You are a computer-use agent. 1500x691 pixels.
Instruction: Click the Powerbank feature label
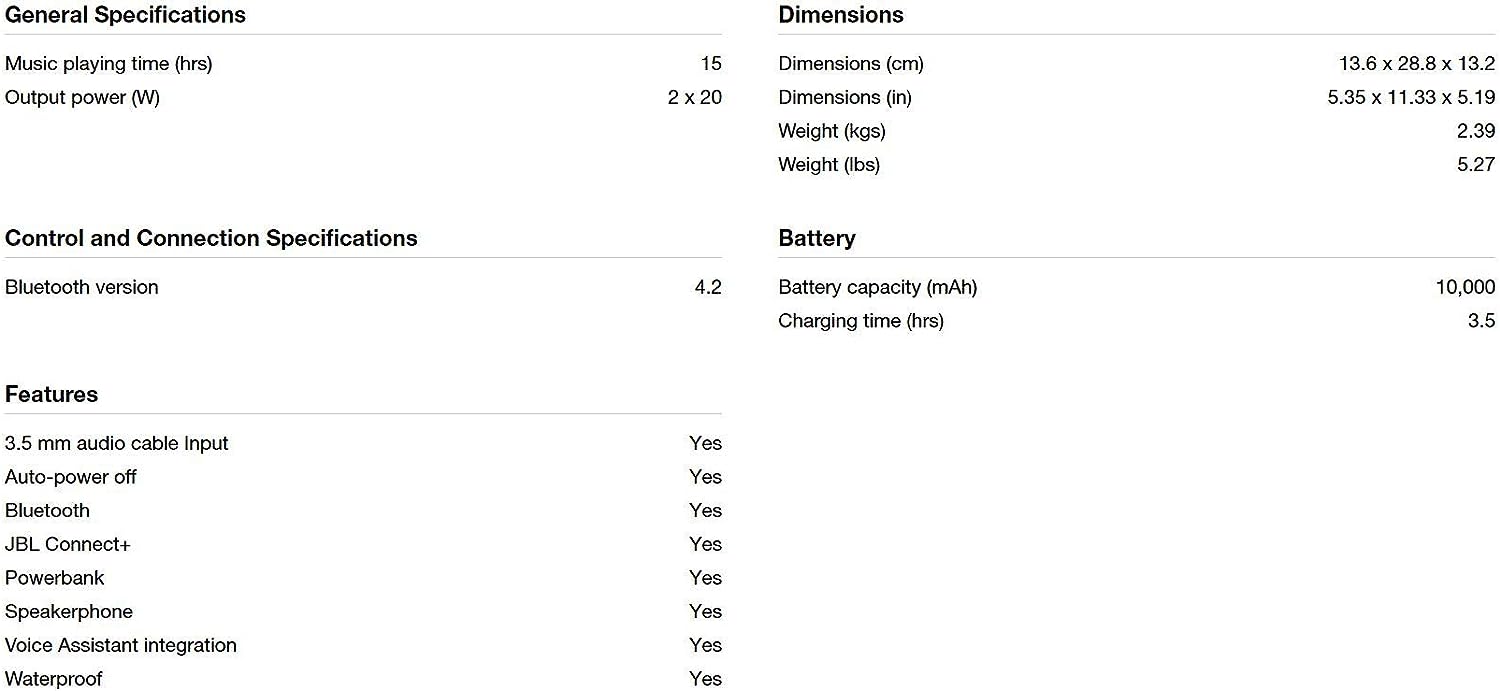(x=55, y=578)
